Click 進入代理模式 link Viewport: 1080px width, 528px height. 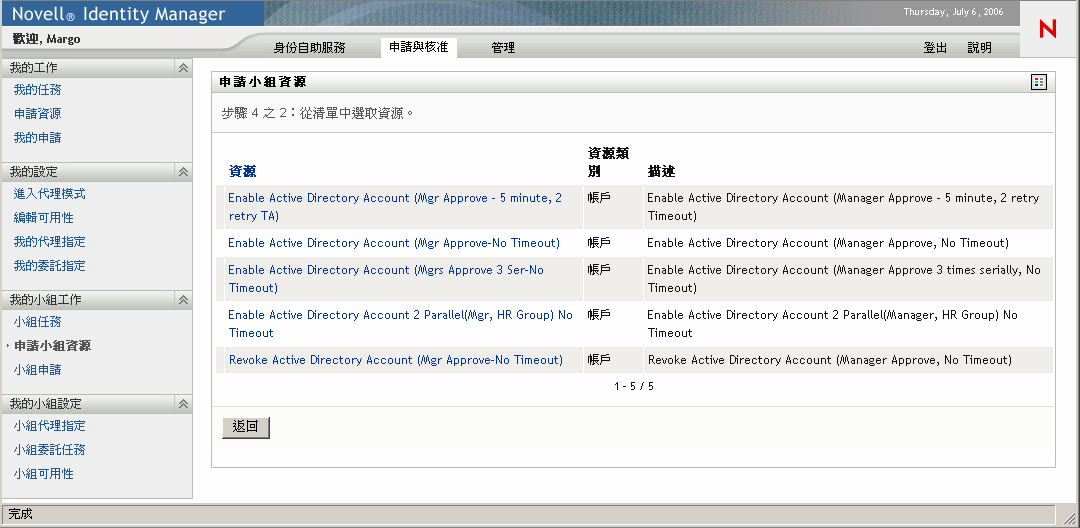50,194
